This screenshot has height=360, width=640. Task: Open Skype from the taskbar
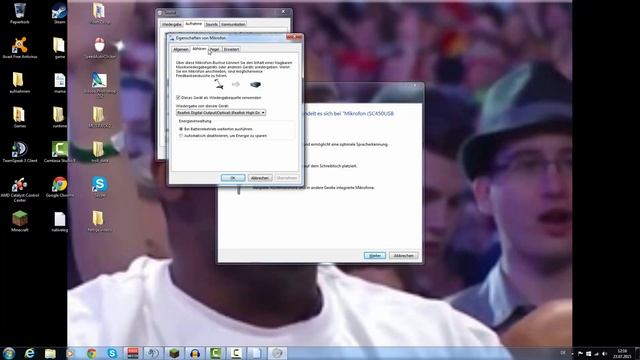click(x=112, y=353)
